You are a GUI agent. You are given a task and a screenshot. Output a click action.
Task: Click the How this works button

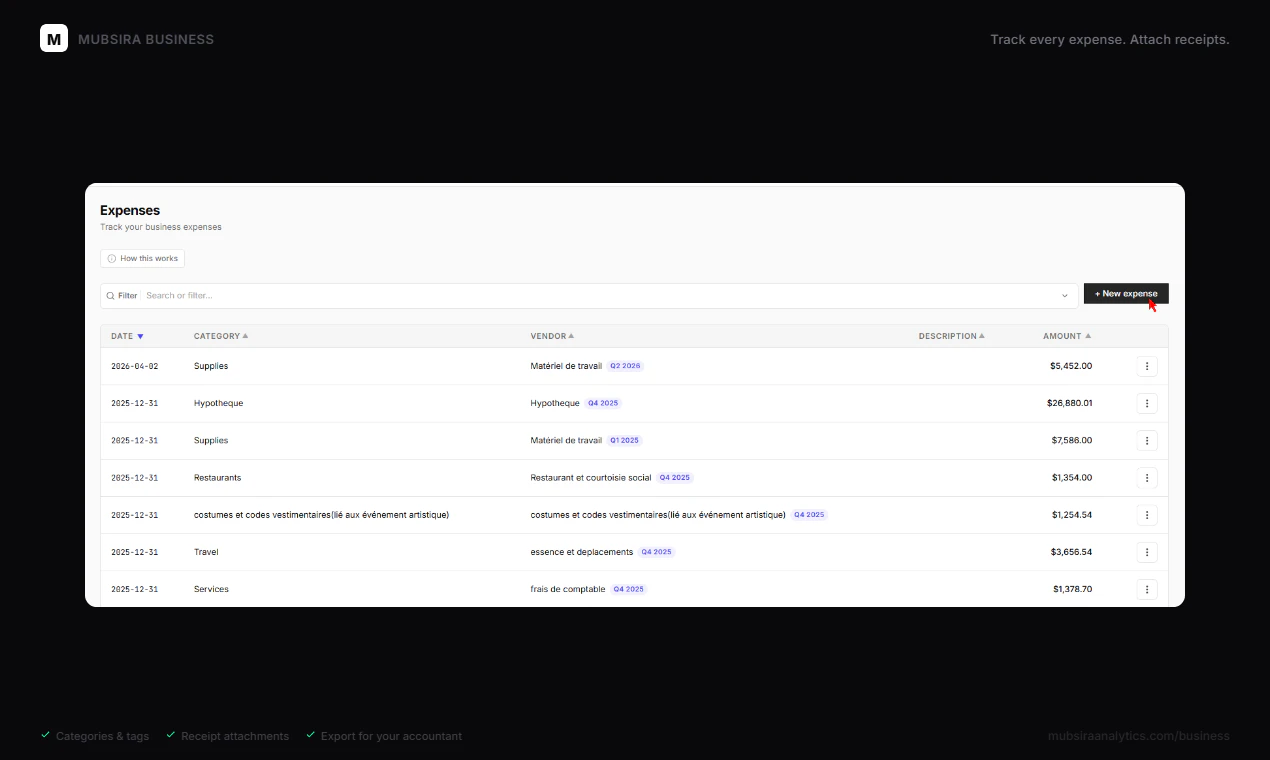tap(142, 258)
